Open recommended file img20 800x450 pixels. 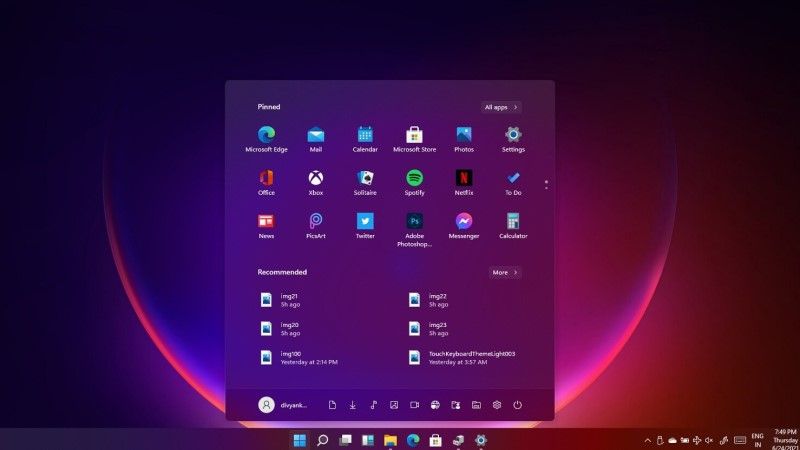coord(279,329)
